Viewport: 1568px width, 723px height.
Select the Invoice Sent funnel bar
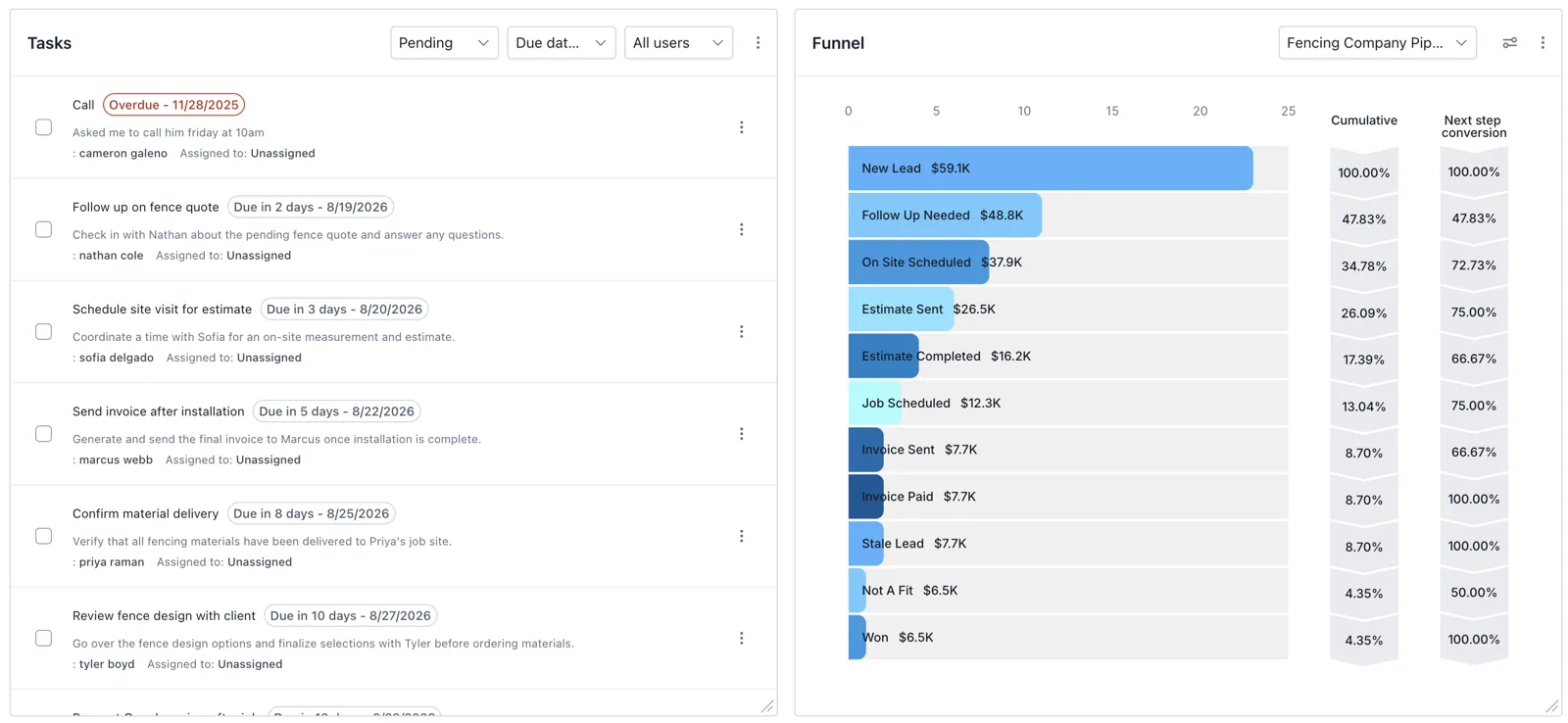865,451
